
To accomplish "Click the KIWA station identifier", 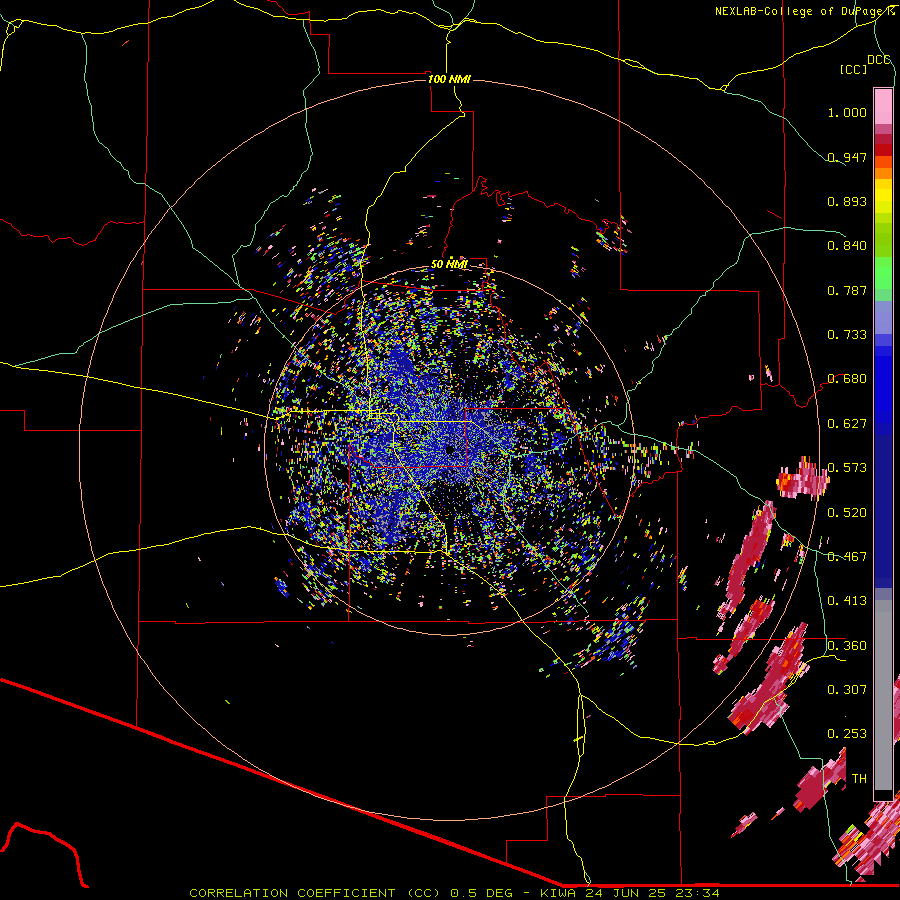I will (560, 893).
